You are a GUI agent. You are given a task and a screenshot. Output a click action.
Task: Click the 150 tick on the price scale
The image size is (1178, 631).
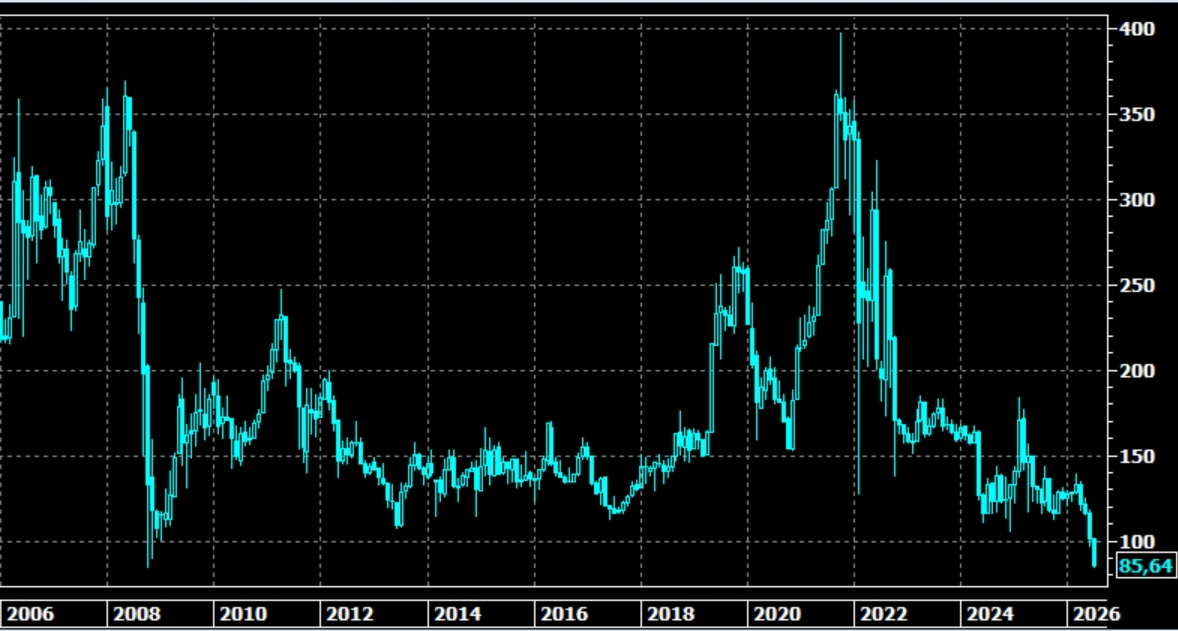(1134, 457)
